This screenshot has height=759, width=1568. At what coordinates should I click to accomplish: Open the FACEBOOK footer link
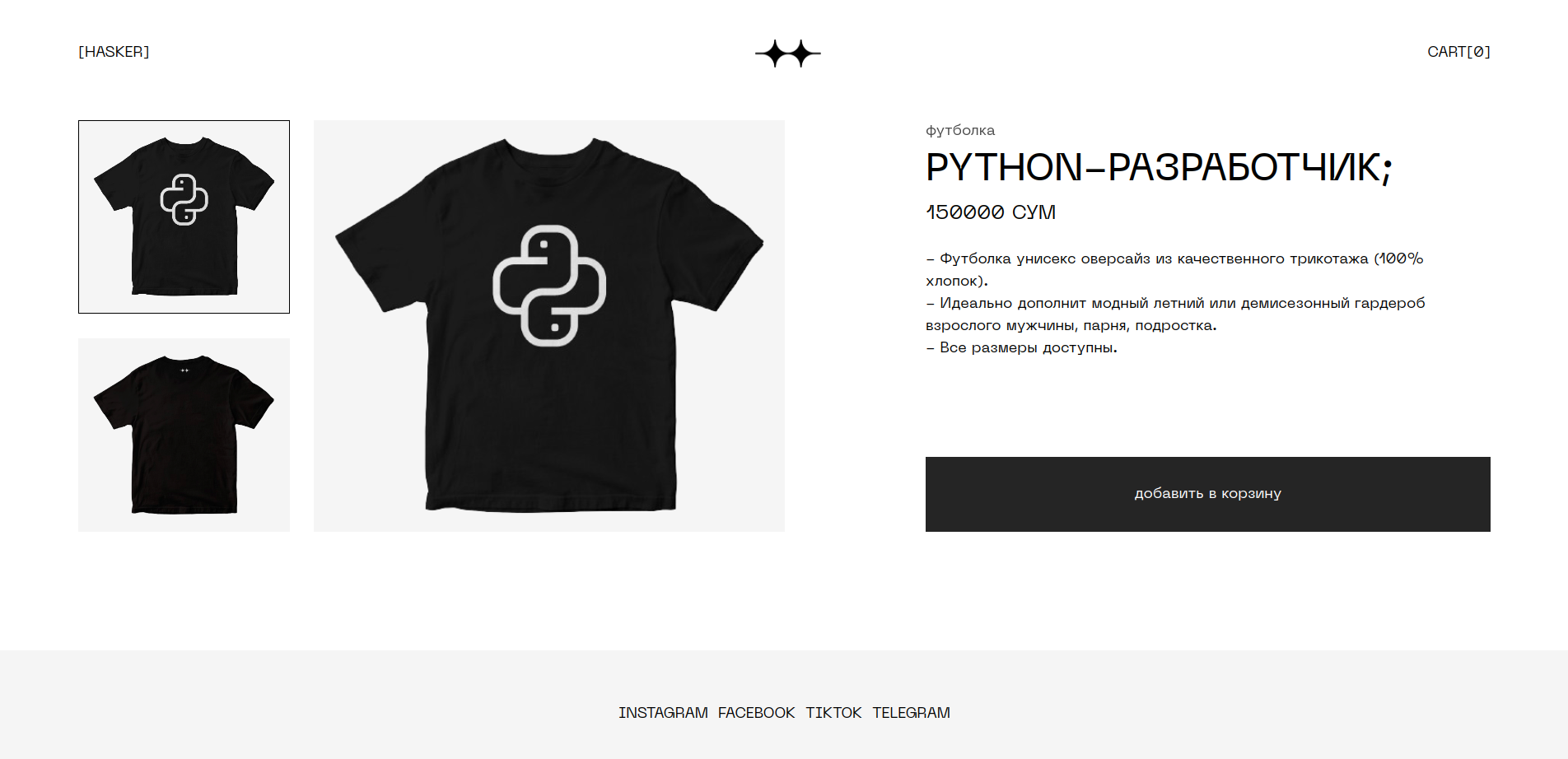click(756, 713)
